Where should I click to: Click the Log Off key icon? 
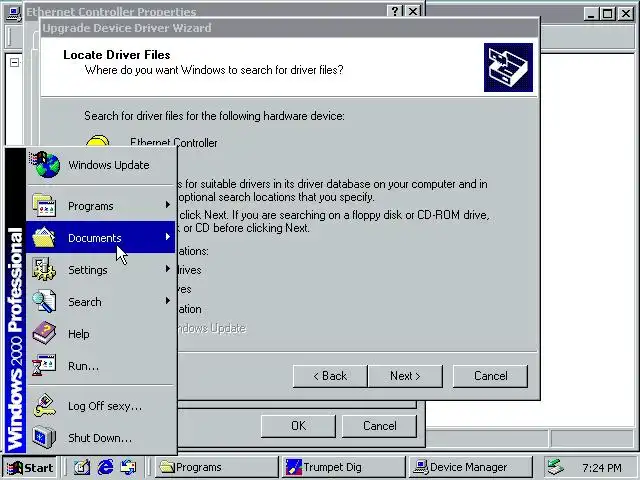[44, 405]
